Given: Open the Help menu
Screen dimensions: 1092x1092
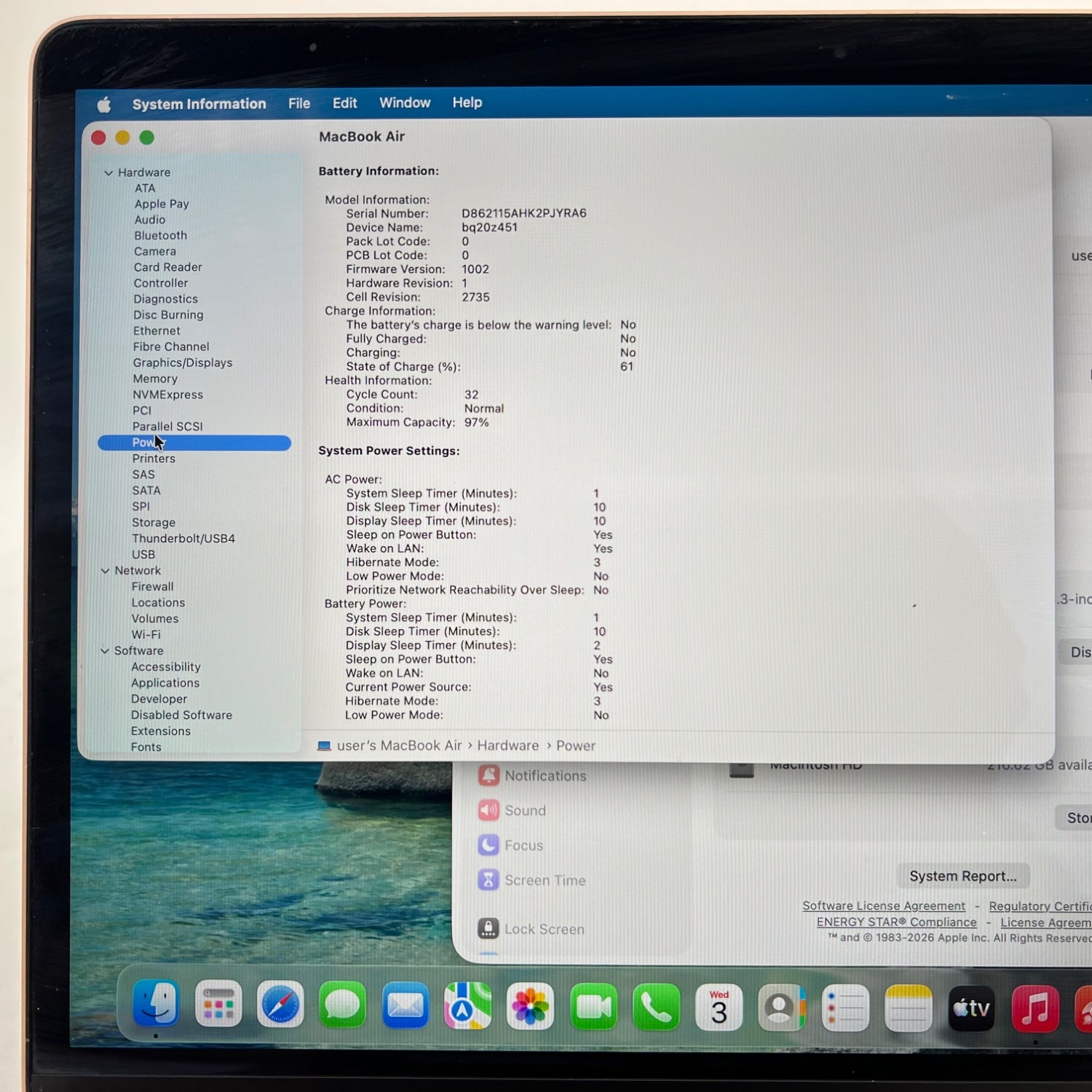Looking at the screenshot, I should (x=467, y=103).
